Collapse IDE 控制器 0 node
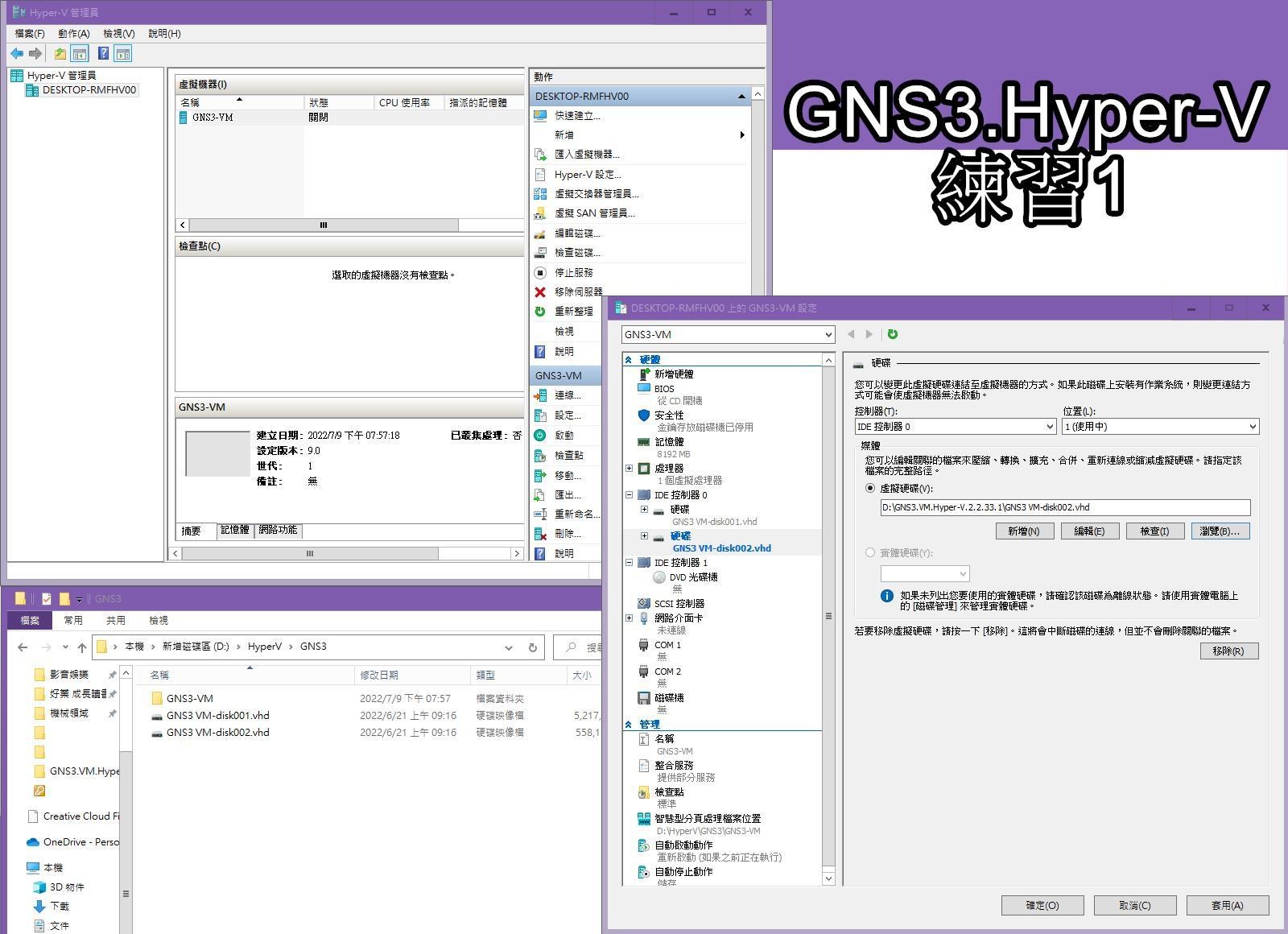The height and width of the screenshot is (934, 1288). point(629,495)
